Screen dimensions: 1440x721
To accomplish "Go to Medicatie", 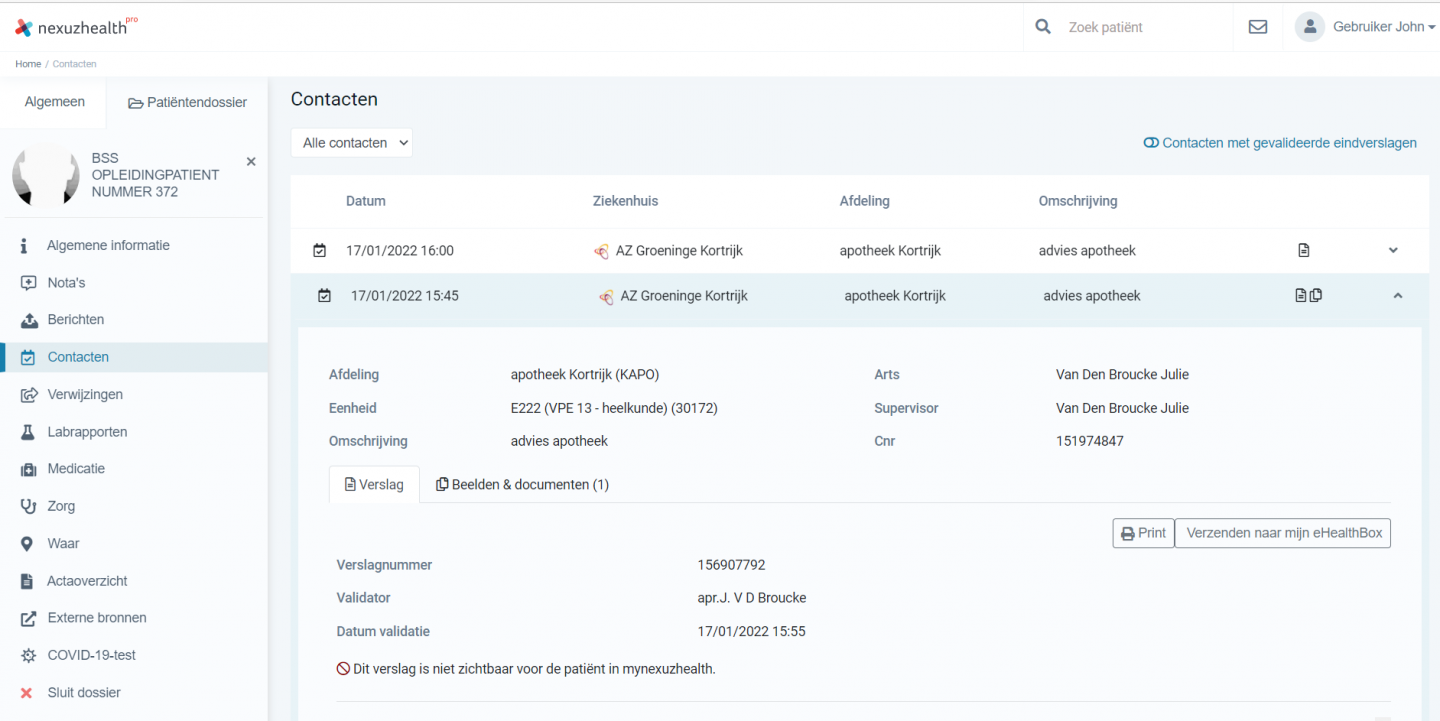I will pyautogui.click(x=76, y=469).
